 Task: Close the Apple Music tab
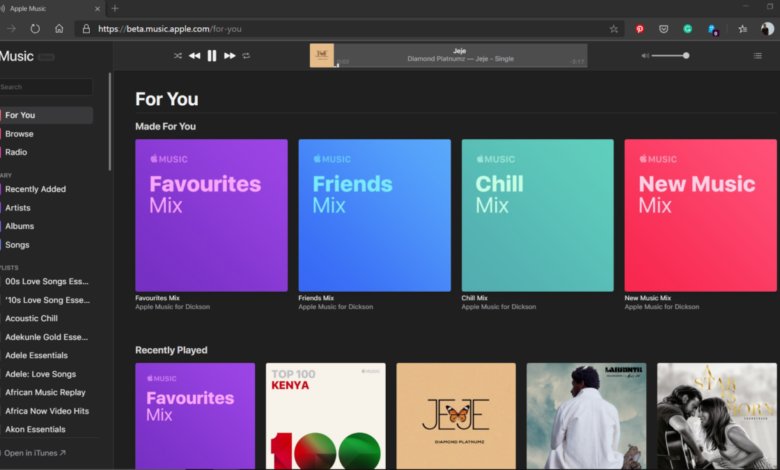(98, 8)
